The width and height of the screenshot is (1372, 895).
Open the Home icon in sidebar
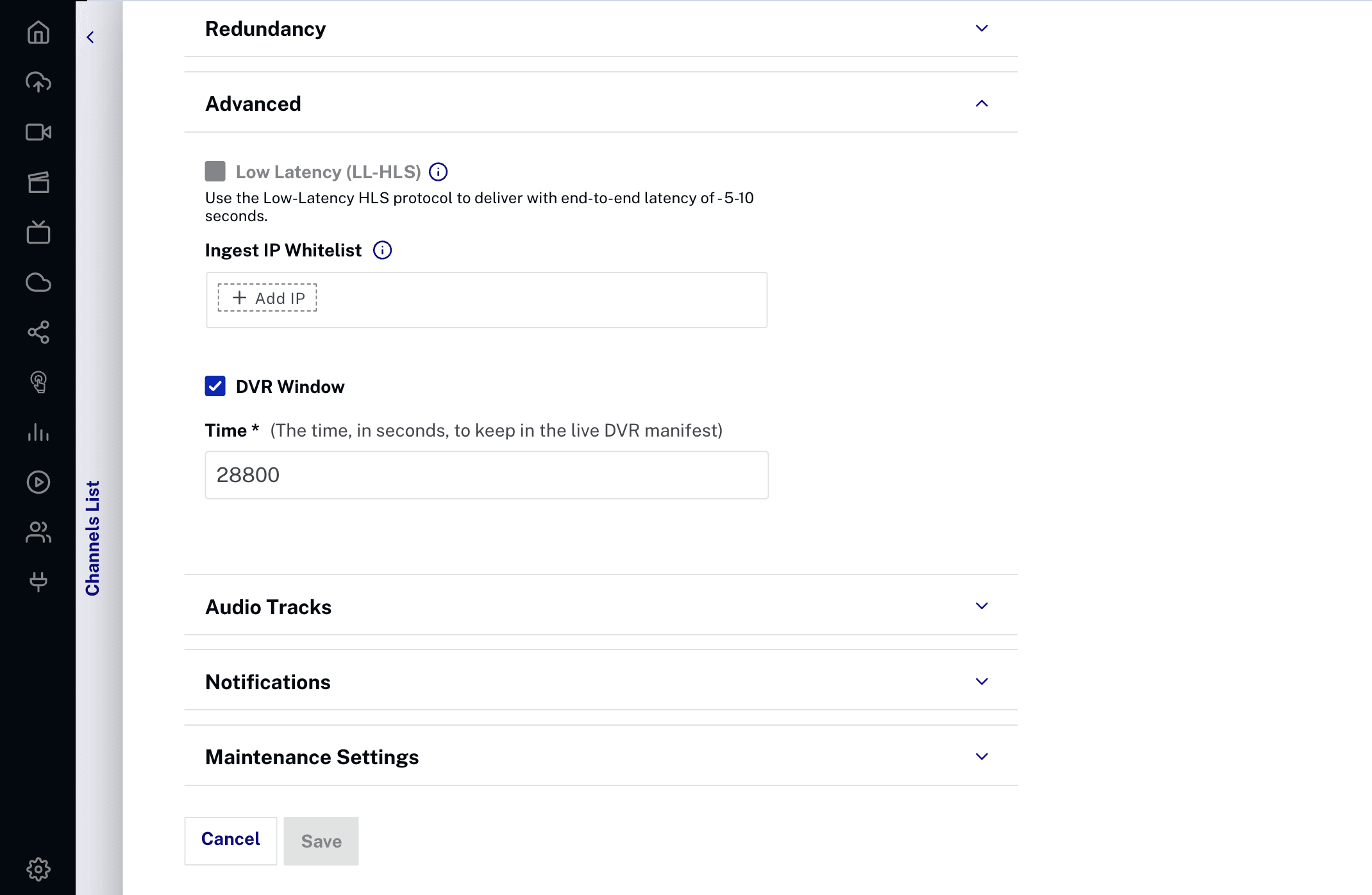click(38, 32)
